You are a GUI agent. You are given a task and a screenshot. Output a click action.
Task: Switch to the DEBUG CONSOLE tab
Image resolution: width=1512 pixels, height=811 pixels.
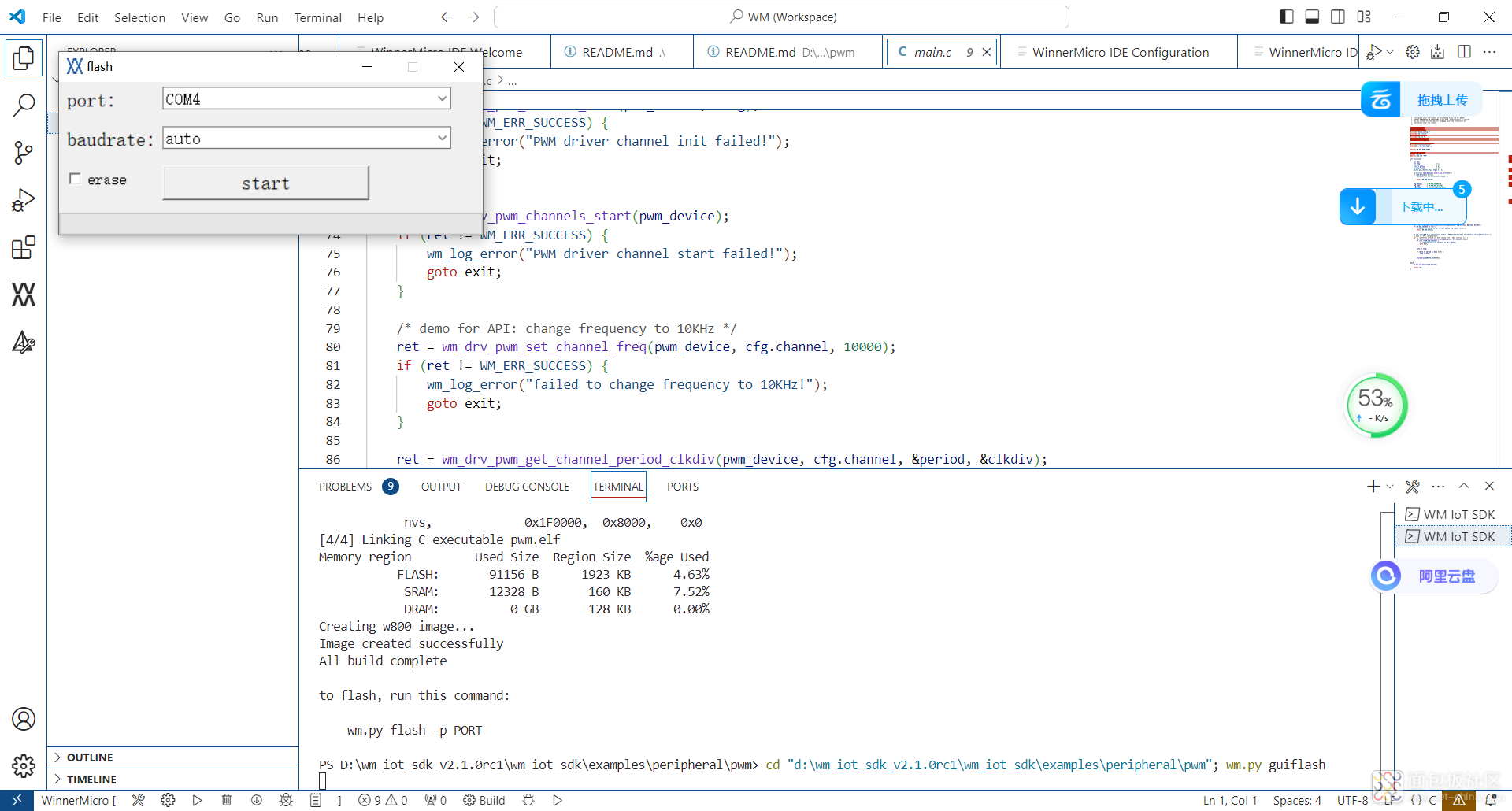click(x=527, y=487)
